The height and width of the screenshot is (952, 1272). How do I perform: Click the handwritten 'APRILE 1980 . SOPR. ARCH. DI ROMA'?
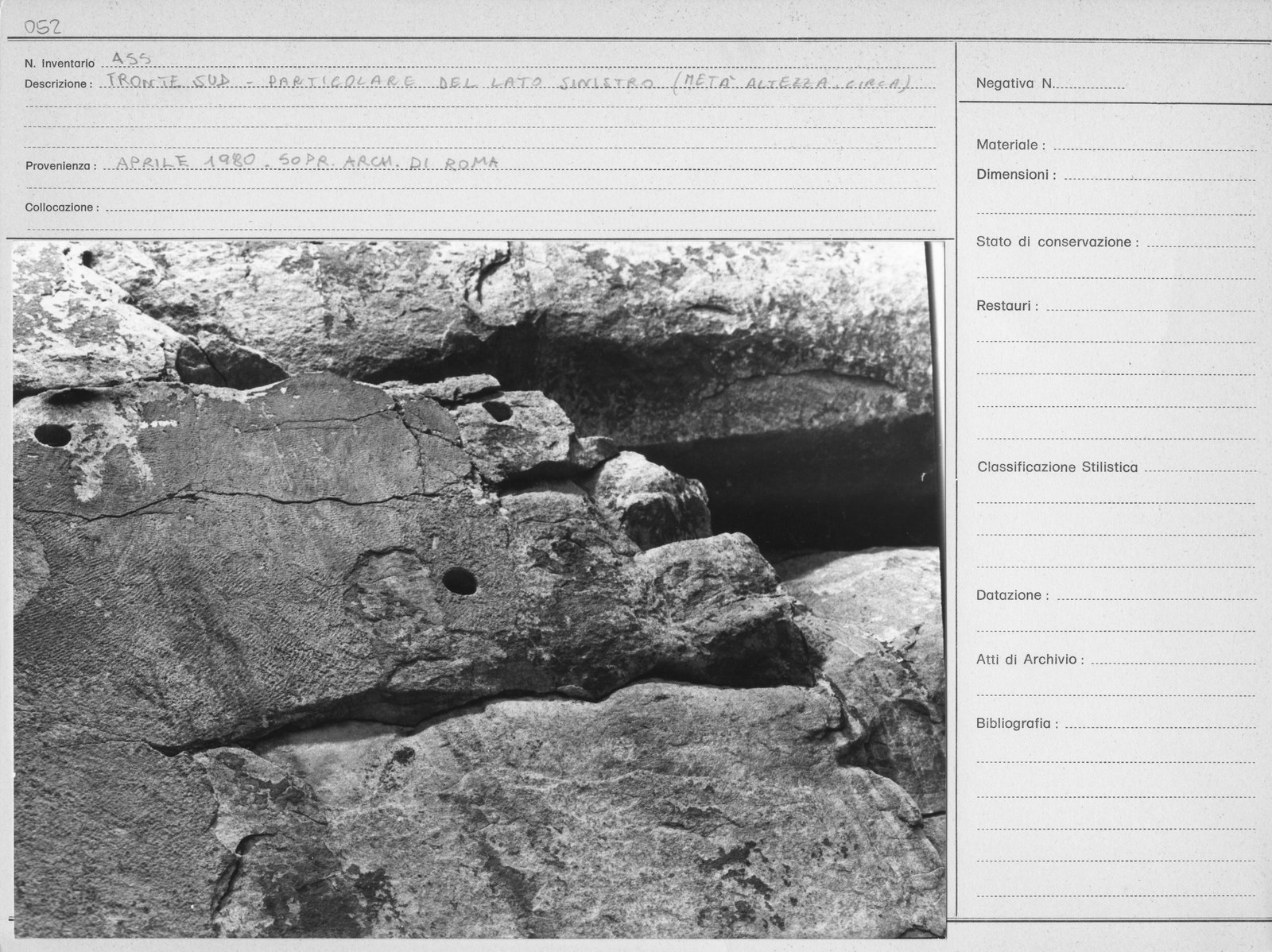308,162
